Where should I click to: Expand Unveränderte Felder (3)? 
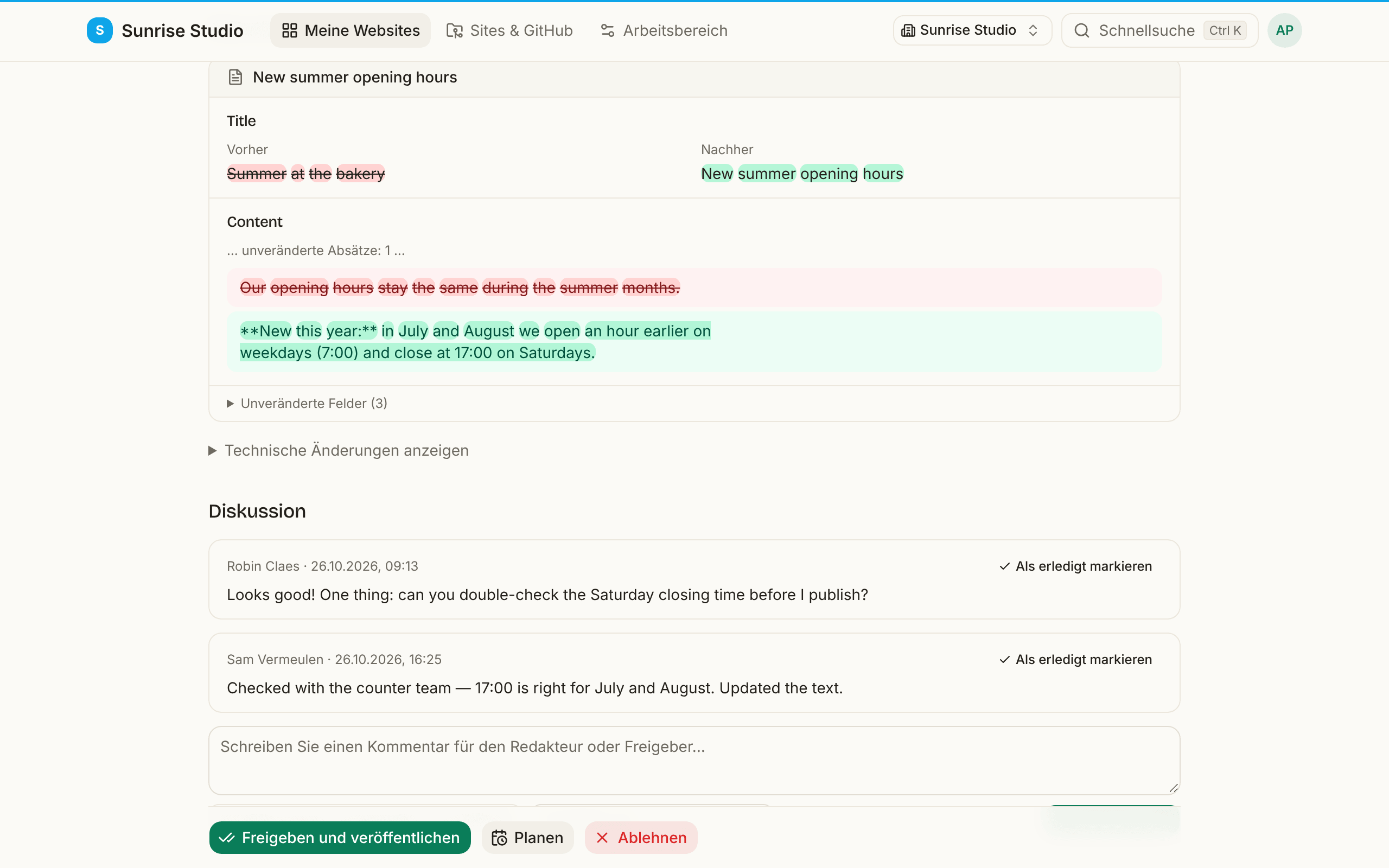(x=307, y=404)
